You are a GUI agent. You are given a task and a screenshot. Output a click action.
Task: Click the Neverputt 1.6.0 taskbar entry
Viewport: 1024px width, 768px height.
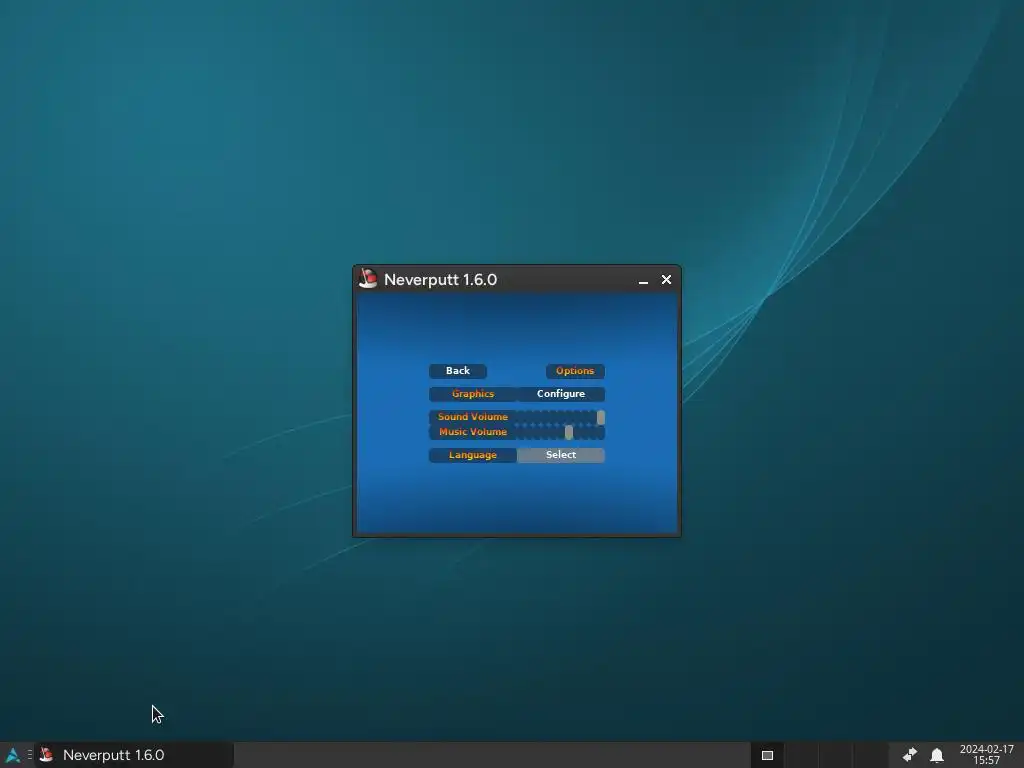134,755
